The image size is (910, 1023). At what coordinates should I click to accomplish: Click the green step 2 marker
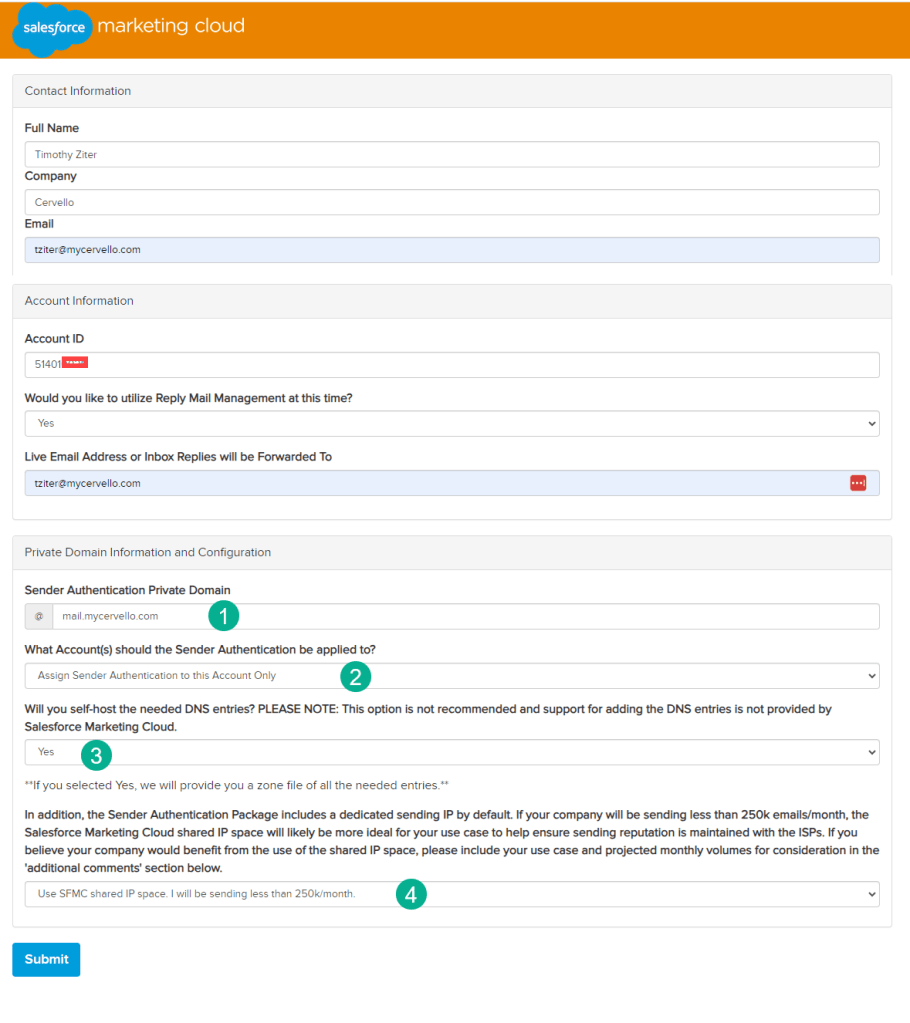[355, 676]
